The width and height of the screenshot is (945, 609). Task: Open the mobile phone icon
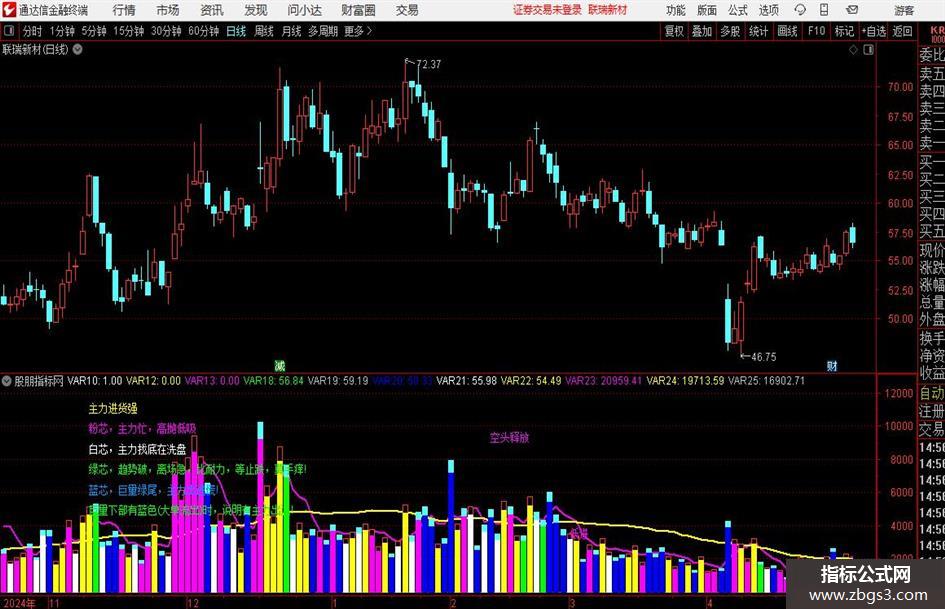[x=824, y=10]
